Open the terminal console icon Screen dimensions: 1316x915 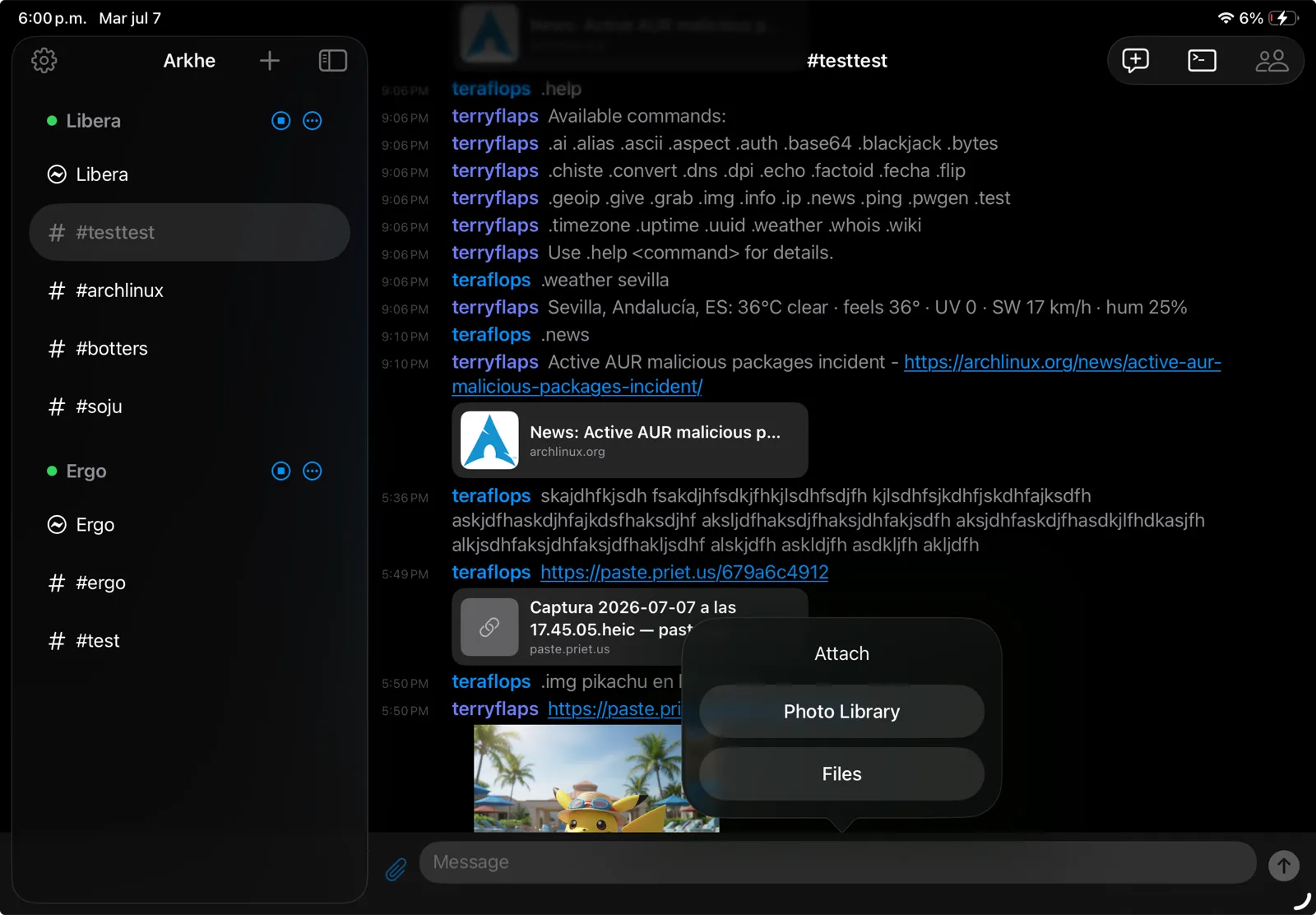[1202, 60]
